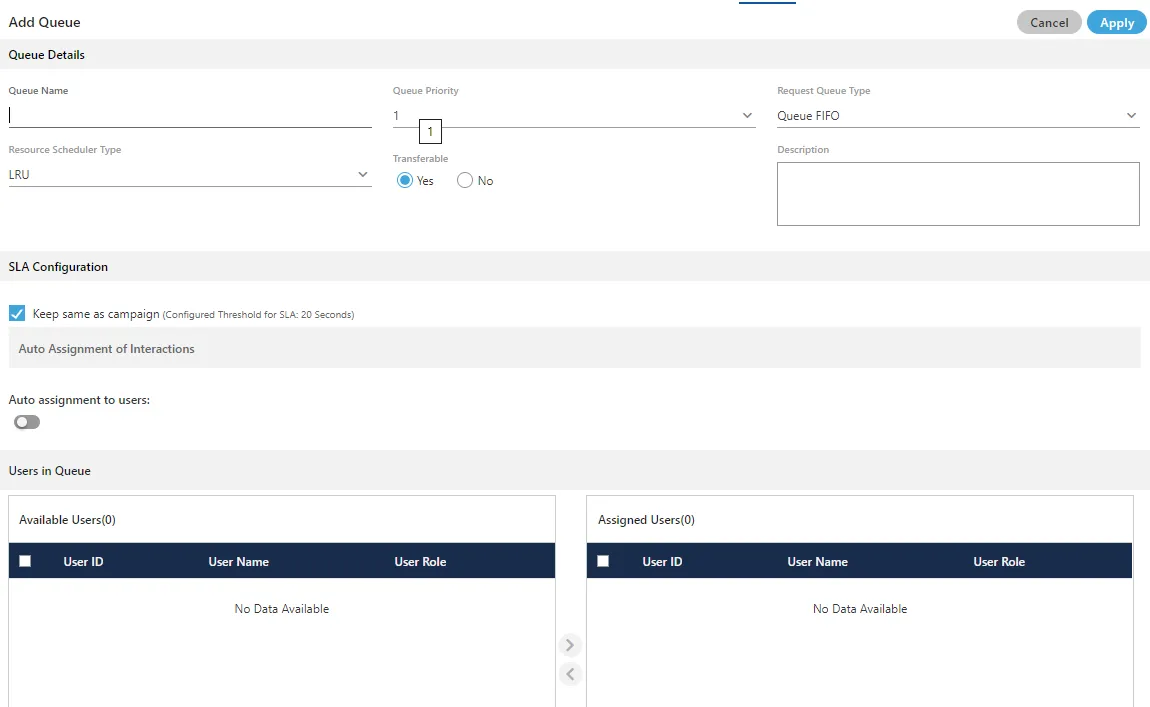Image resolution: width=1150 pixels, height=707 pixels.
Task: Click the Assigned Users(0) title
Action: 646,520
